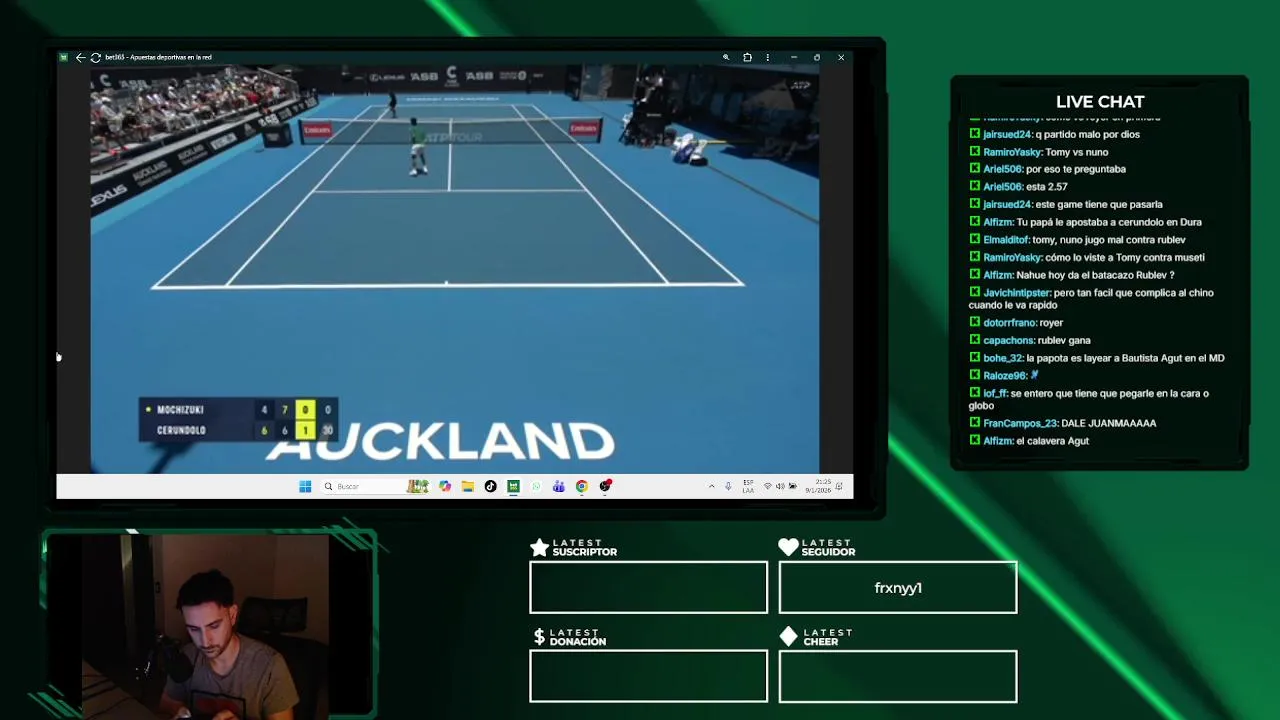Click lof_ff's chat message

pyautogui.click(x=1089, y=399)
